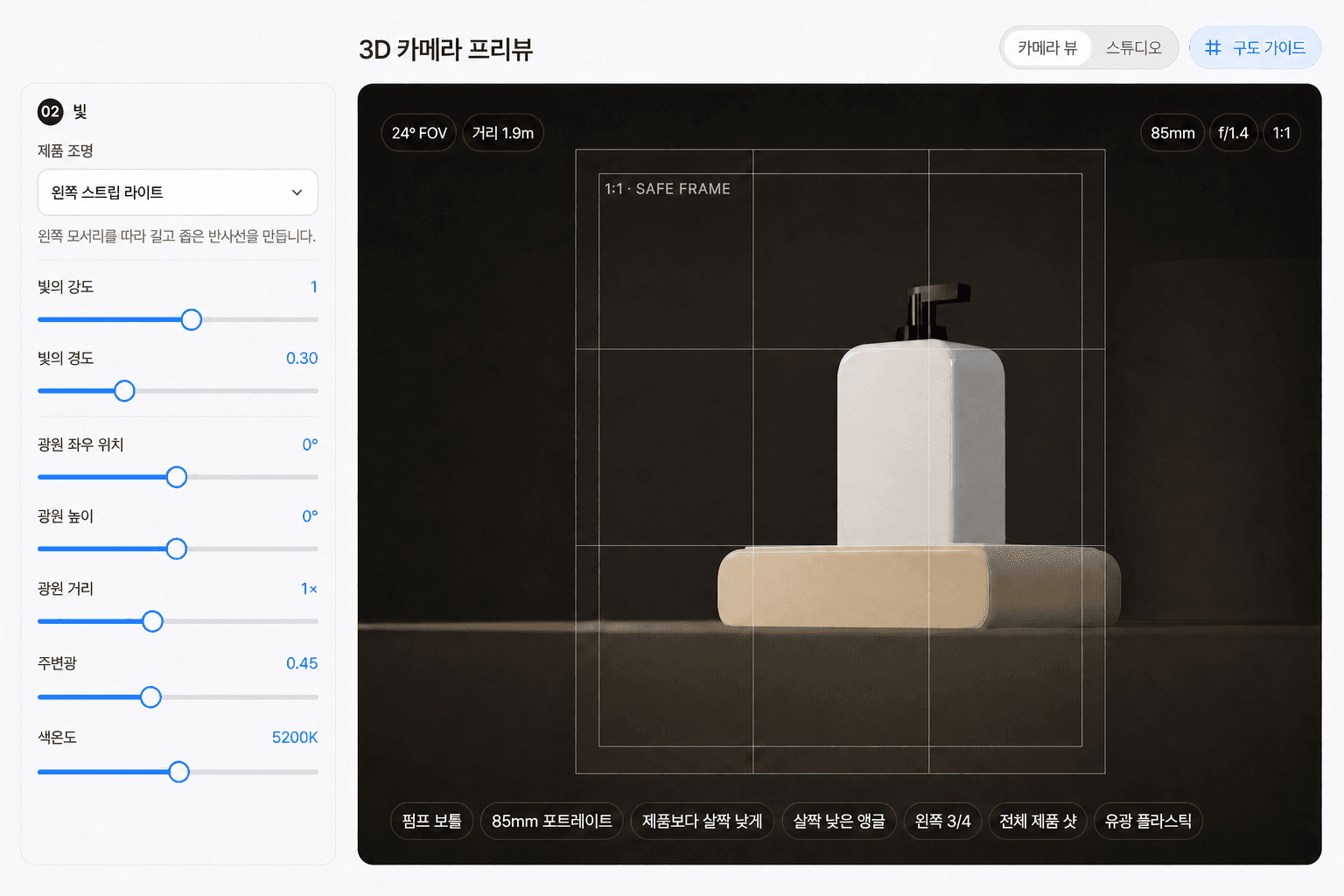1344x896 pixels.
Task: Click the 5200K color temperature value
Action: click(295, 738)
